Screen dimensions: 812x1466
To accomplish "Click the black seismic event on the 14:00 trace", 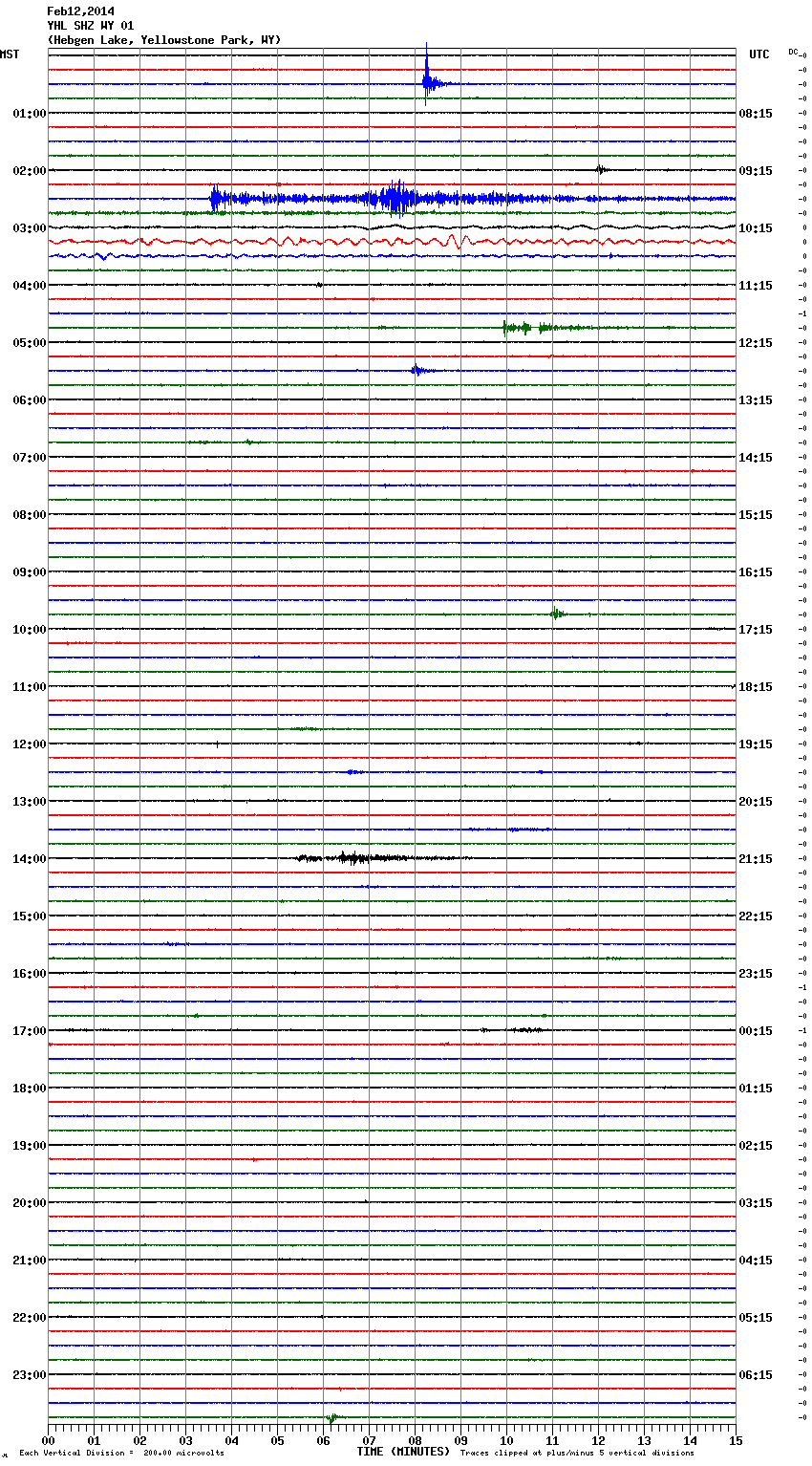I will pos(353,858).
